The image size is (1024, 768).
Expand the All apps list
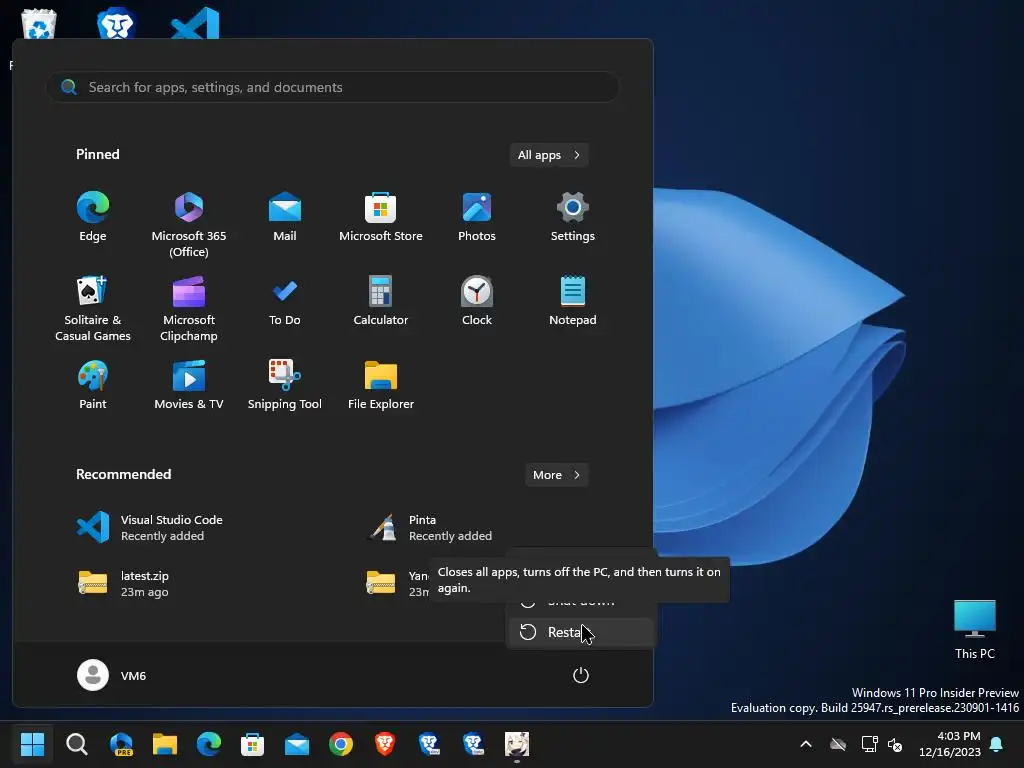click(549, 155)
